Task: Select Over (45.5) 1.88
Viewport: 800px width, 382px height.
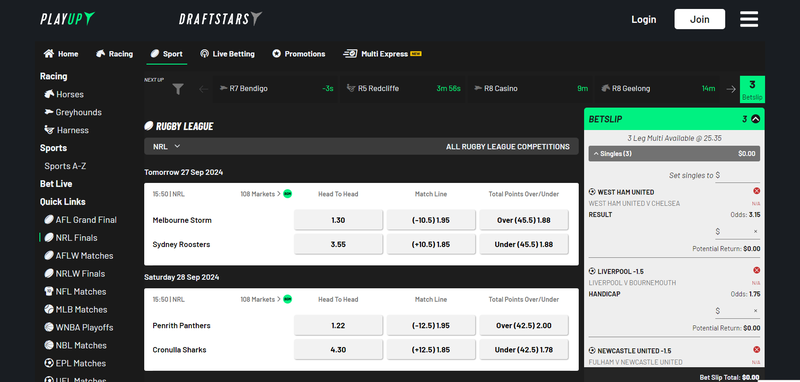Action: [524, 220]
